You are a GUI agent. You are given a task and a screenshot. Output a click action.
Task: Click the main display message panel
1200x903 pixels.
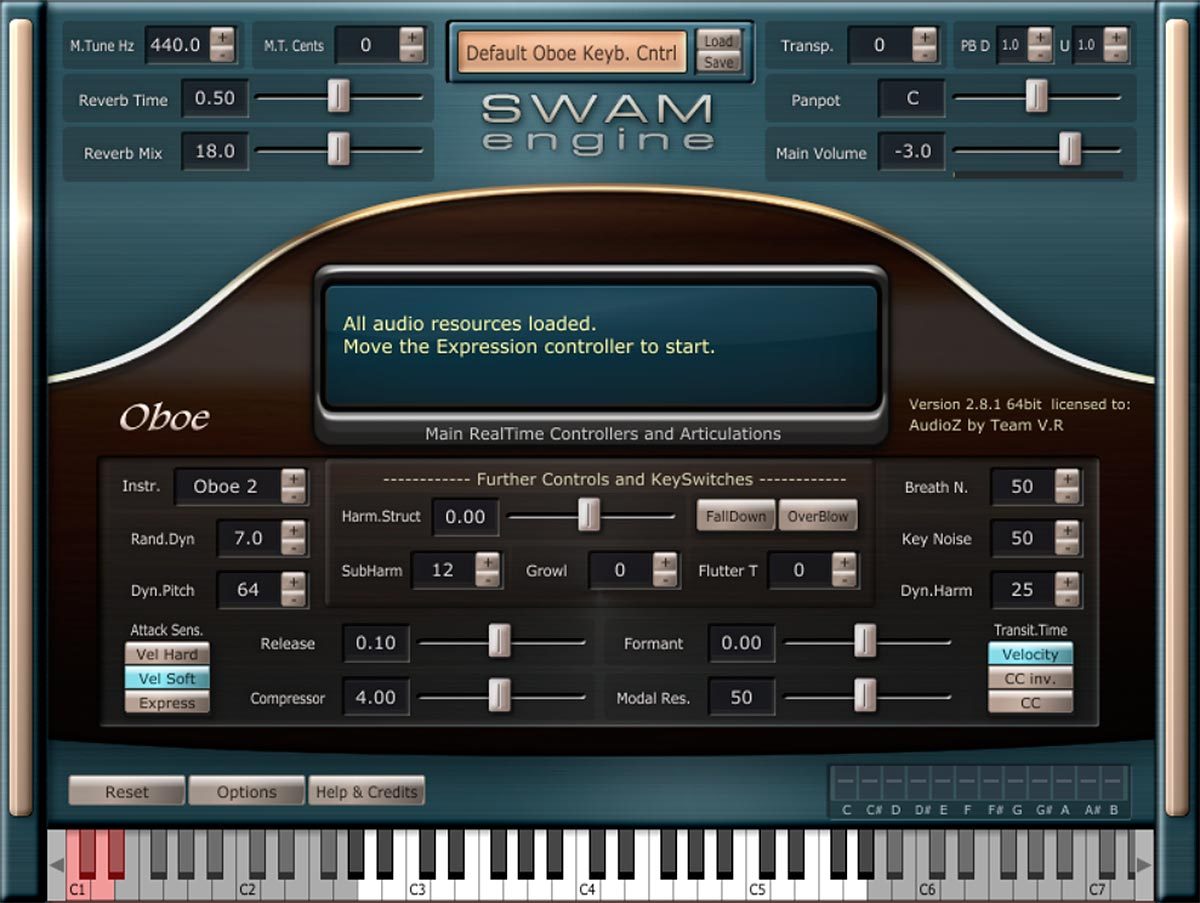pos(602,345)
